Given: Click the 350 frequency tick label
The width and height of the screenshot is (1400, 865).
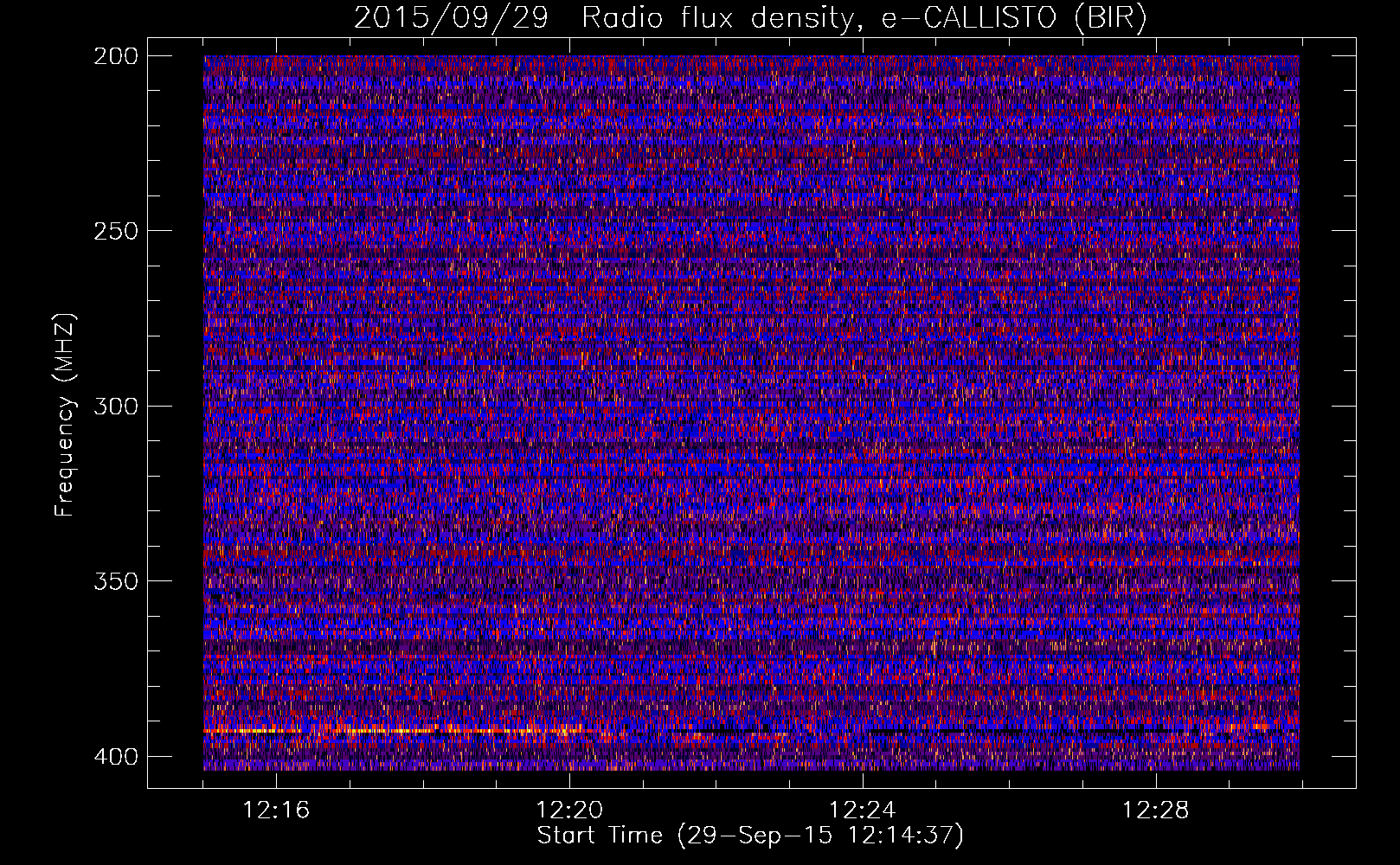Looking at the screenshot, I should (115, 581).
